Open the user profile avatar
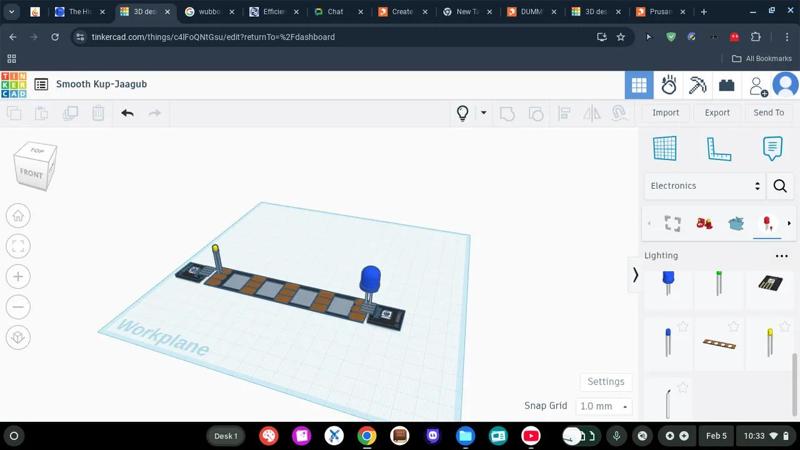The width and height of the screenshot is (800, 450). coord(786,84)
